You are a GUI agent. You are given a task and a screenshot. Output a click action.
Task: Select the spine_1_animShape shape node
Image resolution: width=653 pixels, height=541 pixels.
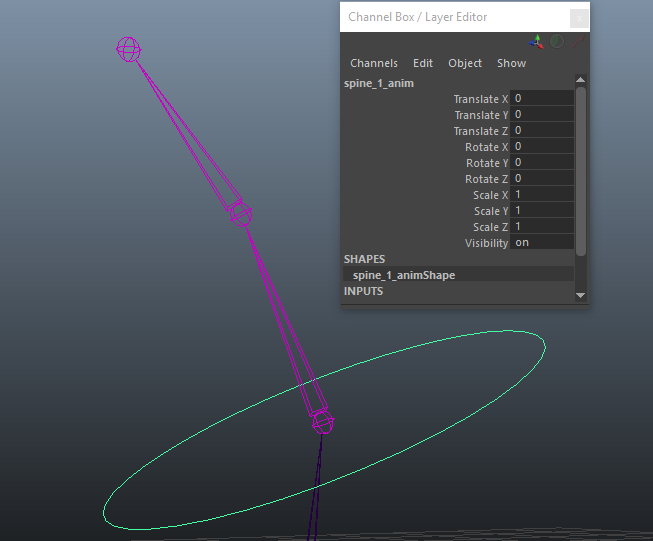(x=404, y=275)
